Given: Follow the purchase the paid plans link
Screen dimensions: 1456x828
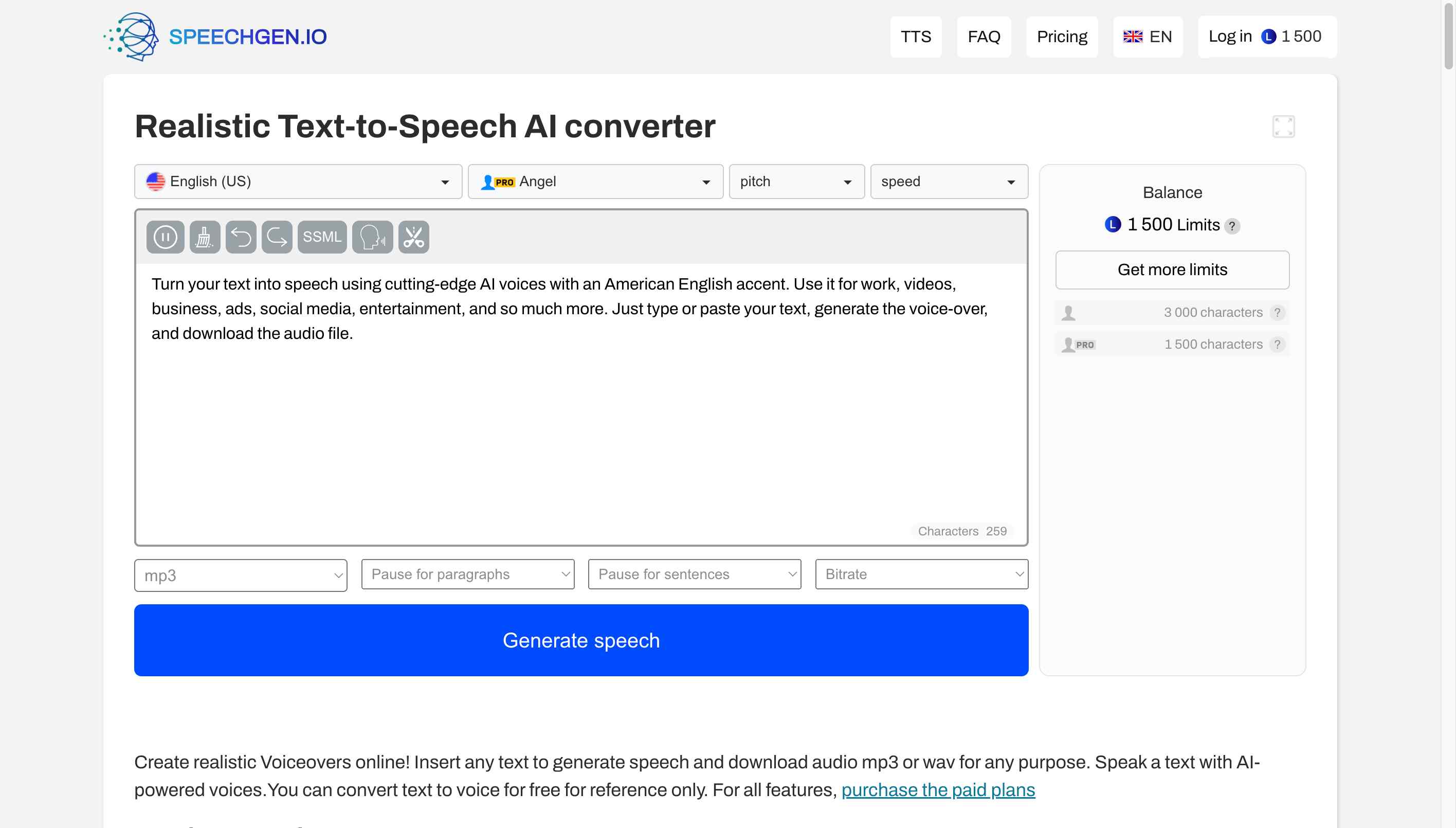Looking at the screenshot, I should click(938, 790).
